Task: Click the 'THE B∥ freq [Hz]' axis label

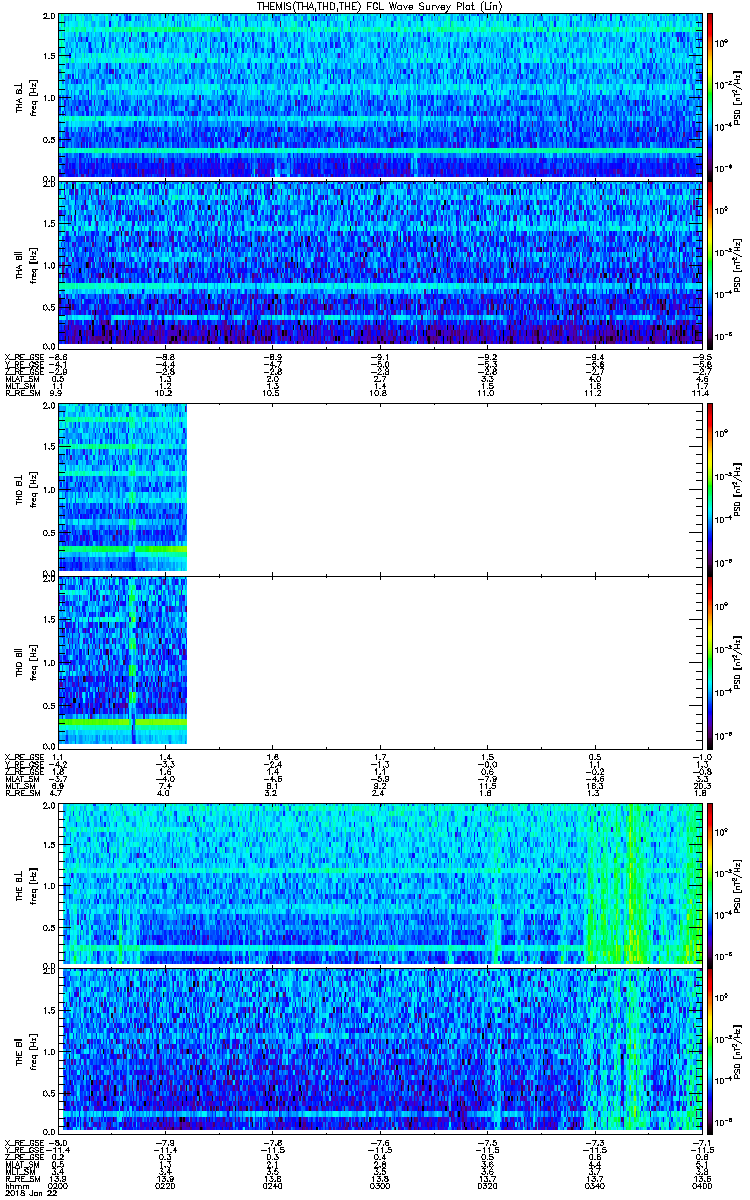Action: (x=26, y=1050)
